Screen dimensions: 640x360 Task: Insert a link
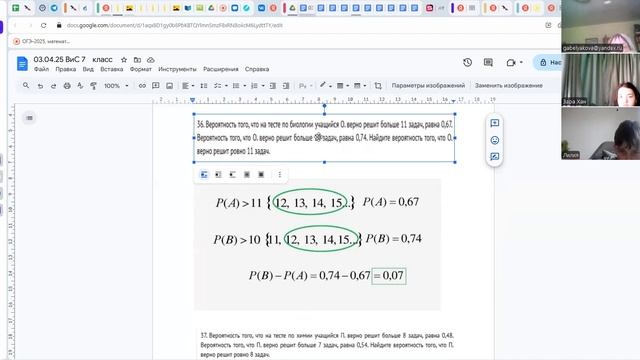tap(142, 86)
